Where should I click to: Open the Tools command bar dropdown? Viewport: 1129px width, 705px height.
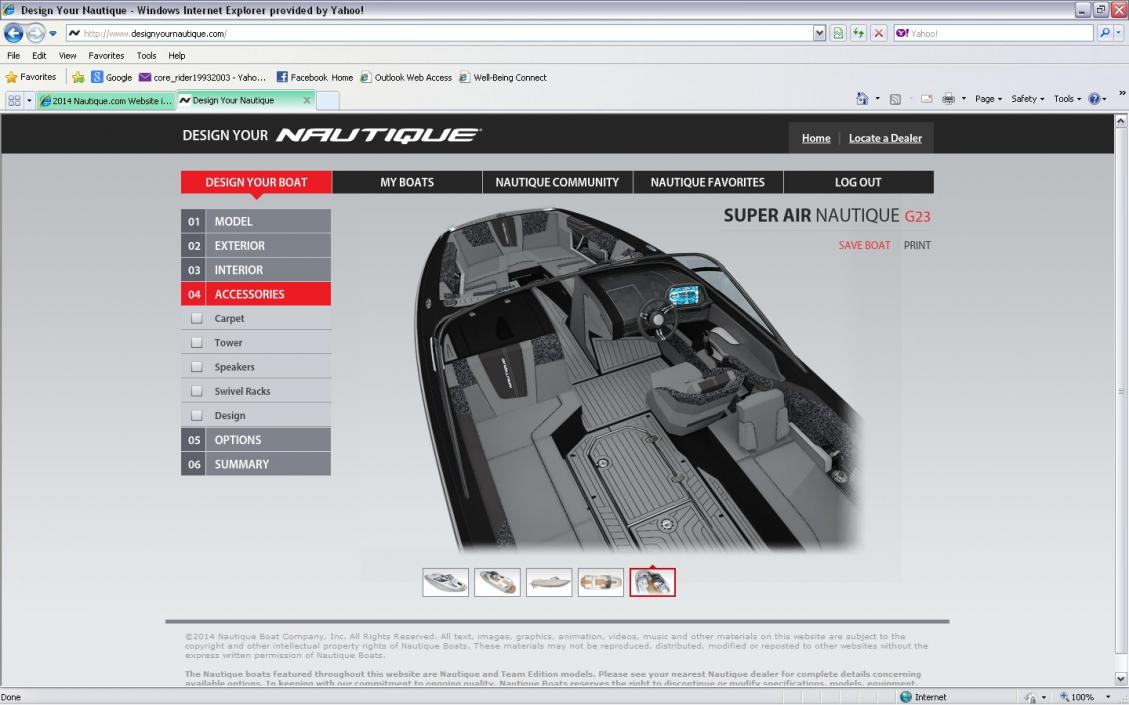pyautogui.click(x=1067, y=99)
